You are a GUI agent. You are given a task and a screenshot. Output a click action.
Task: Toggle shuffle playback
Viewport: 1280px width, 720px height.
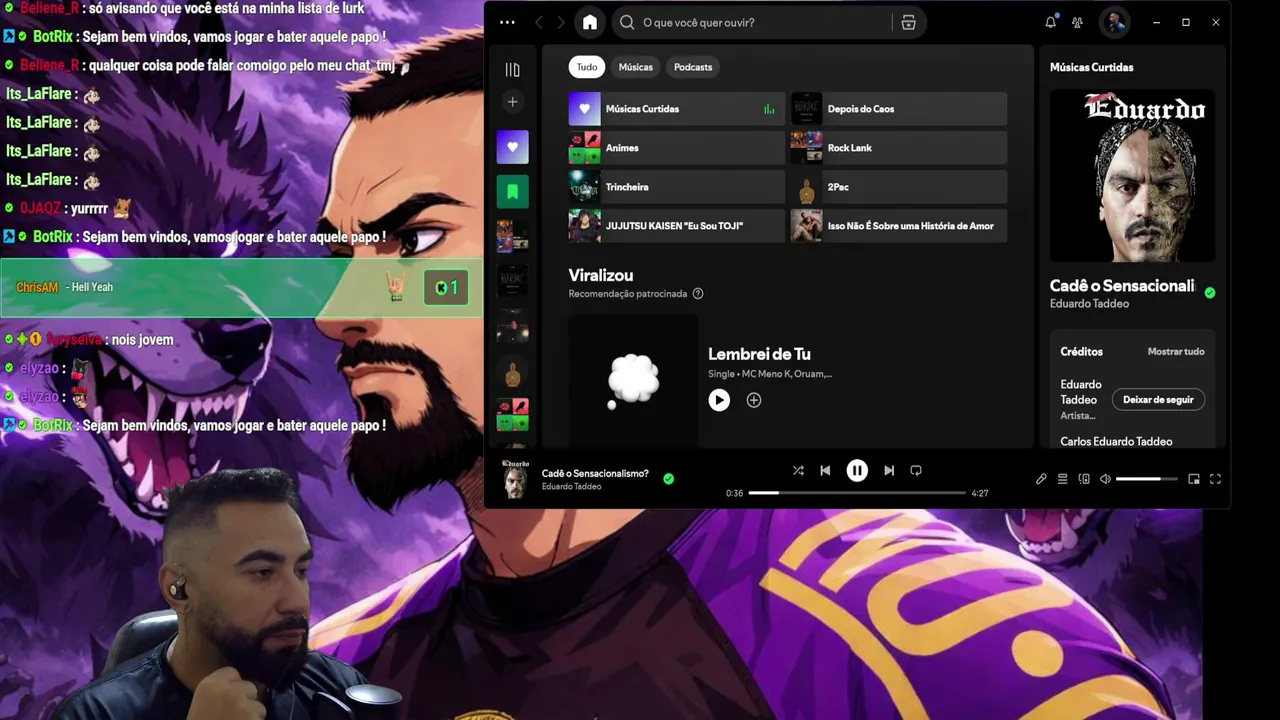798,471
